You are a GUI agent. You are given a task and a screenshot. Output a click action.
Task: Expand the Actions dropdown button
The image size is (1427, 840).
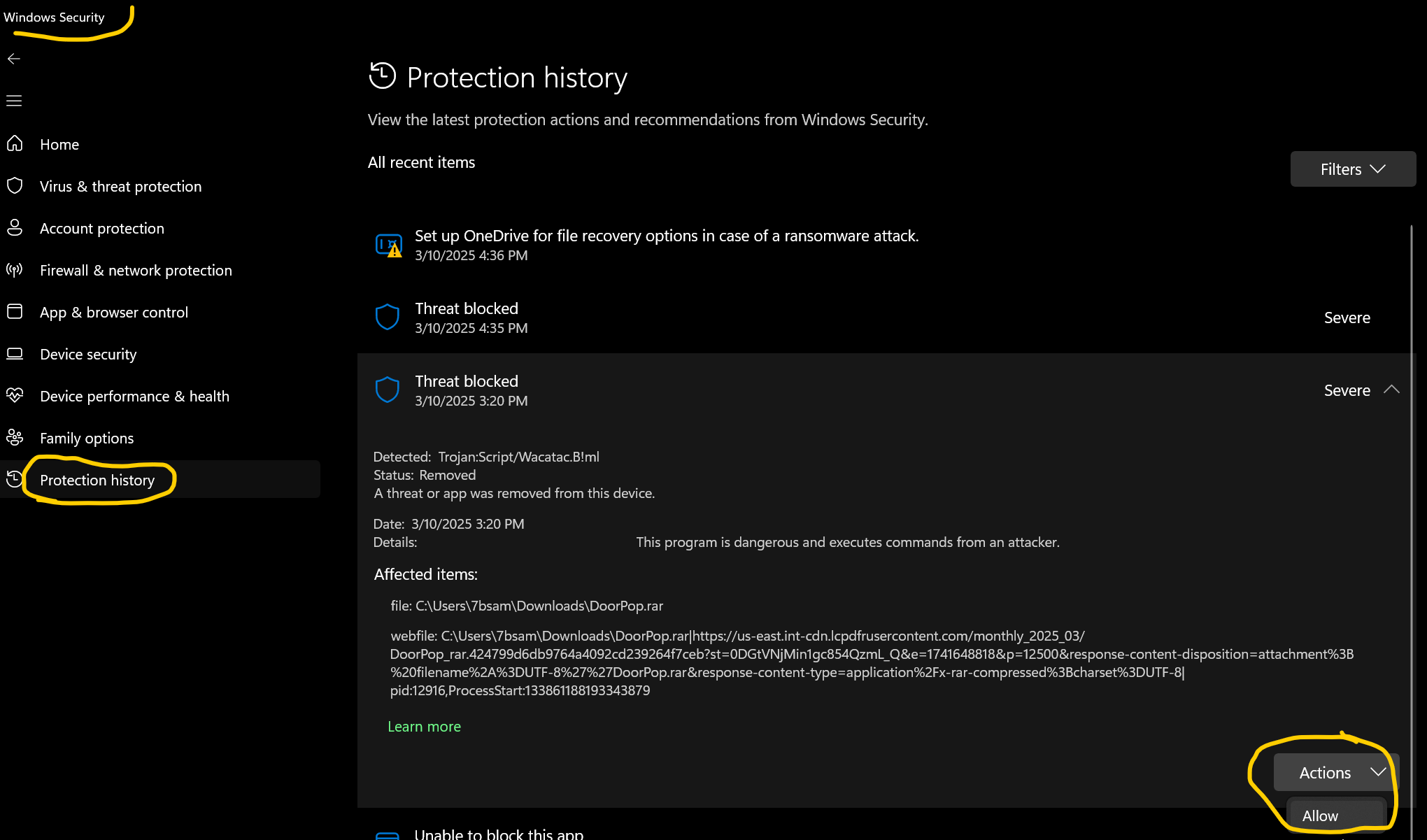coord(1336,773)
